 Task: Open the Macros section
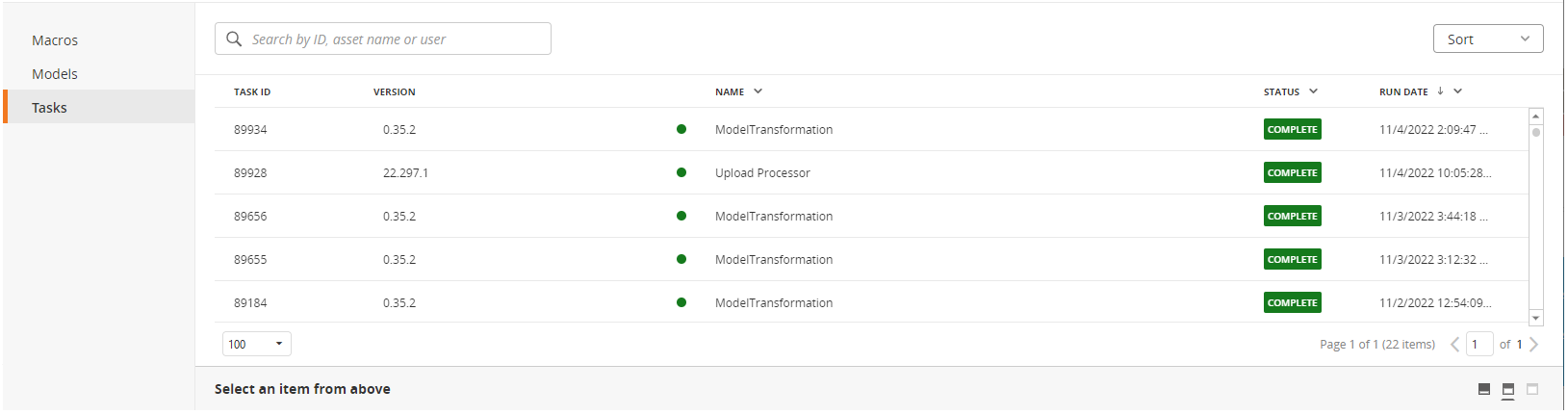click(x=55, y=40)
